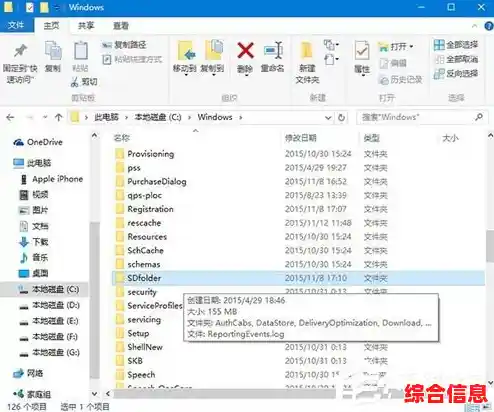The height and width of the screenshot is (412, 494).
Task: Click the Back navigation arrow
Action: click(x=10, y=117)
